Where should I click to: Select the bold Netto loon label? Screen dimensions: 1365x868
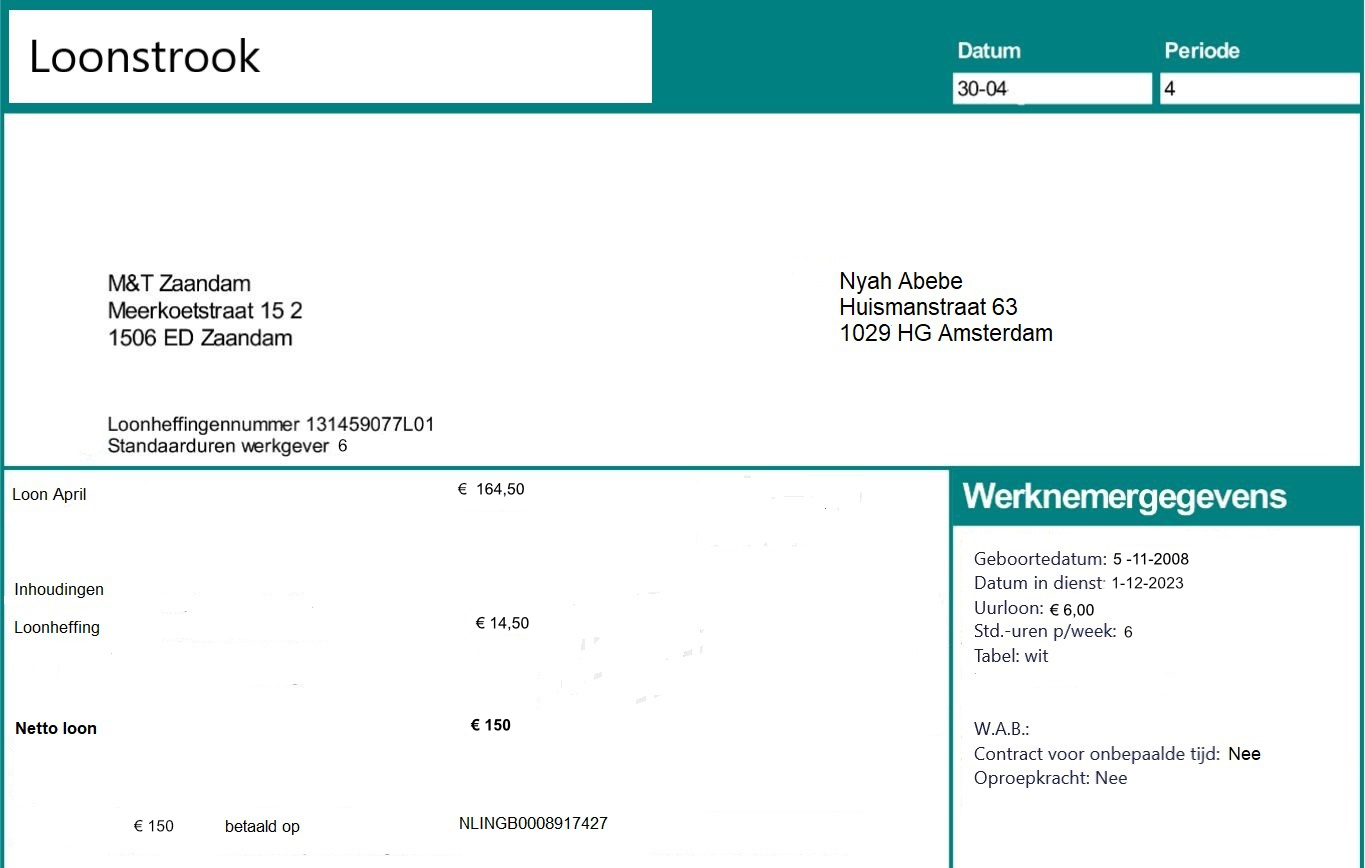click(56, 729)
